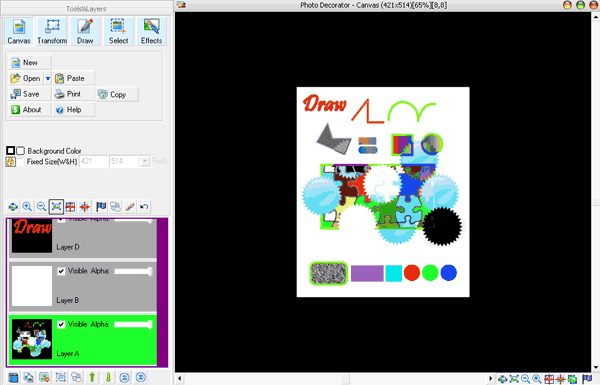This screenshot has height=385, width=600.
Task: Click the red center crosshair icon in left toolbar
Action: tap(85, 207)
